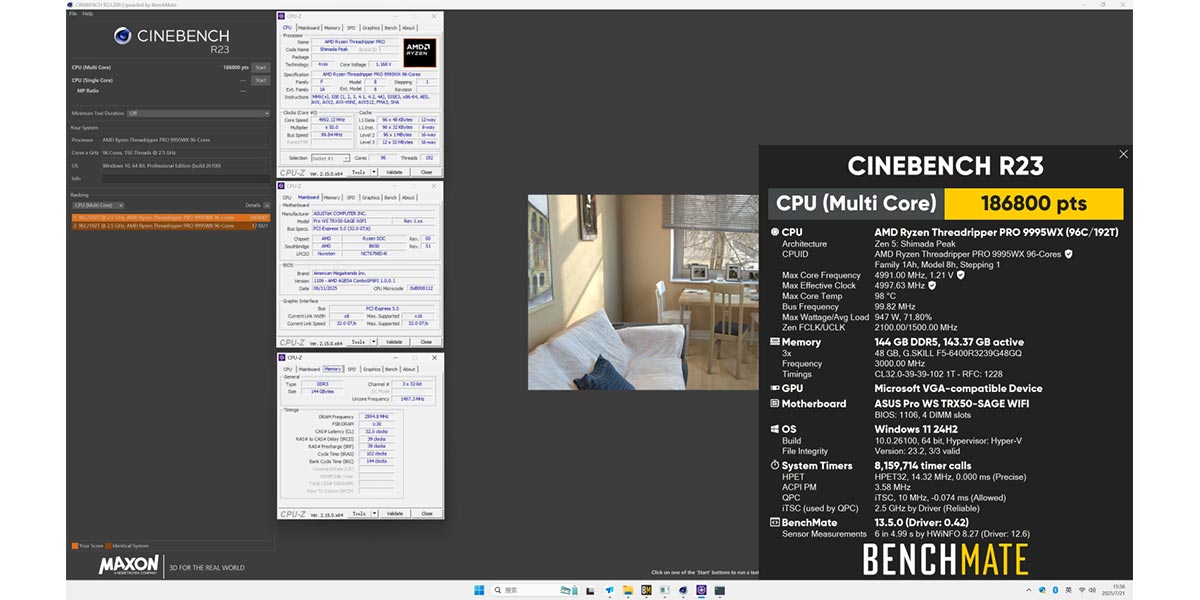Click the Cinebench R23 logo sphere
The height and width of the screenshot is (600, 1200).
(x=122, y=38)
